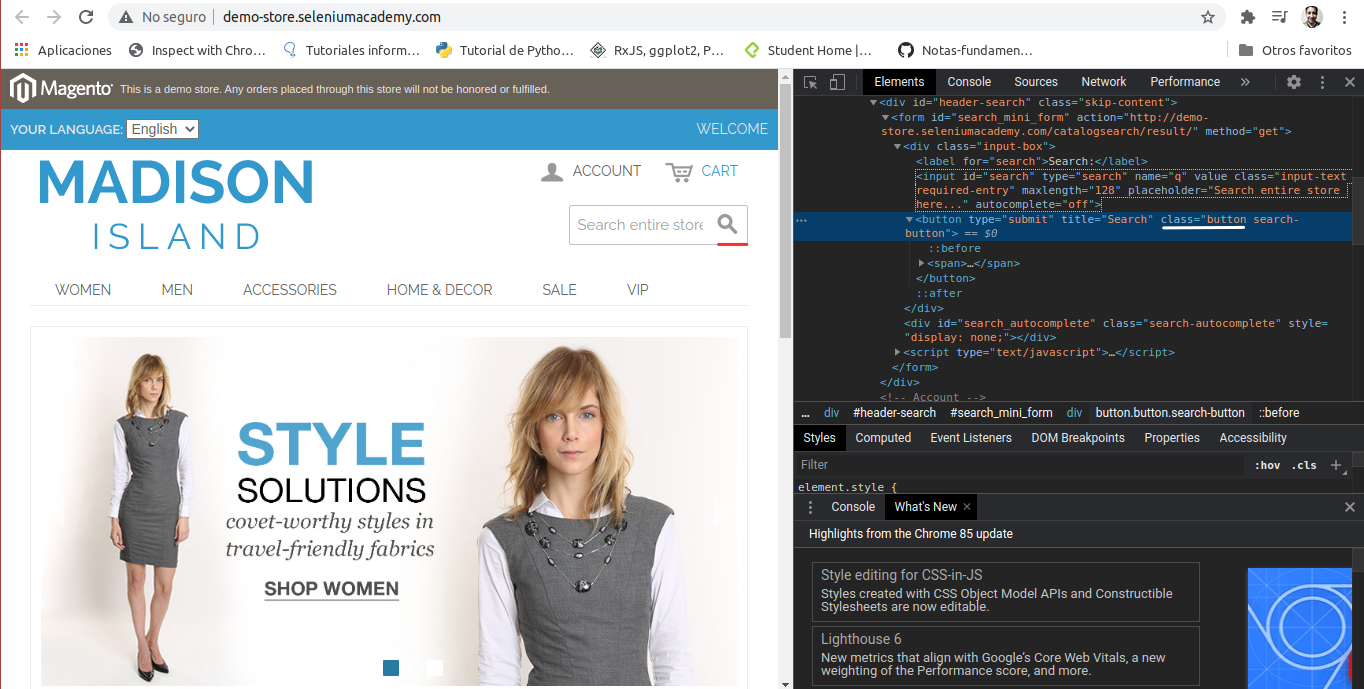Expand the span node
This screenshot has height=689, width=1364.
click(x=922, y=263)
